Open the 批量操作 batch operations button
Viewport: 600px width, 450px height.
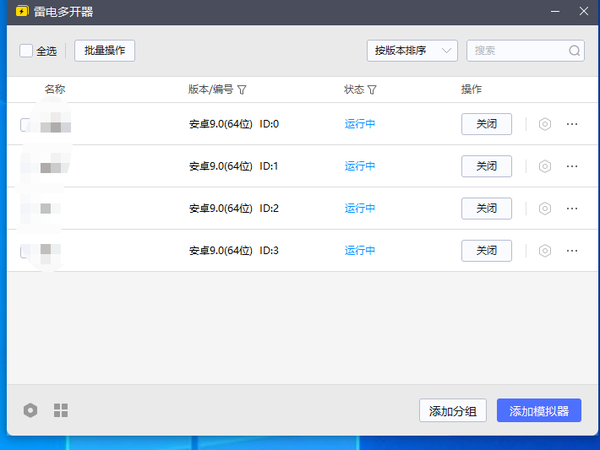coord(104,51)
